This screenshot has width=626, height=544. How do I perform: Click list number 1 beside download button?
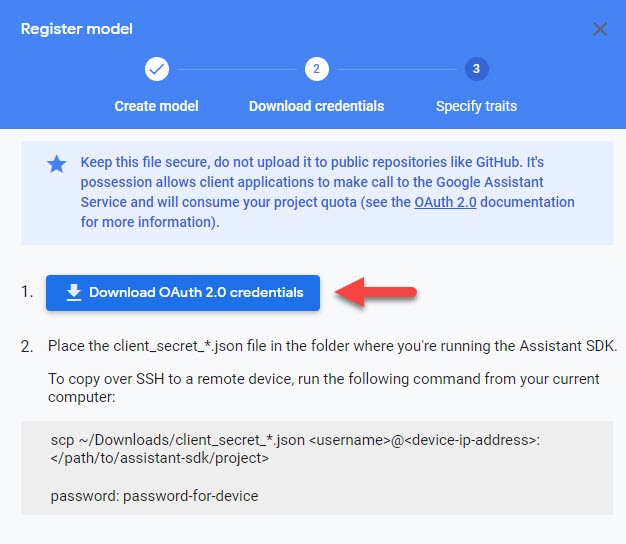coord(27,293)
